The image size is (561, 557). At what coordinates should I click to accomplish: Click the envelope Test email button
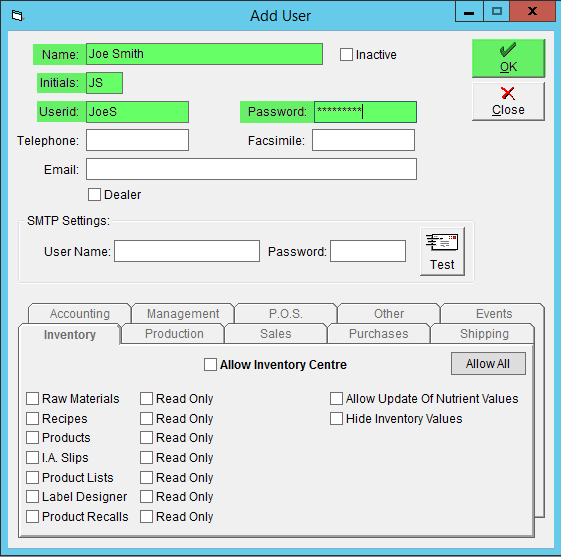442,251
